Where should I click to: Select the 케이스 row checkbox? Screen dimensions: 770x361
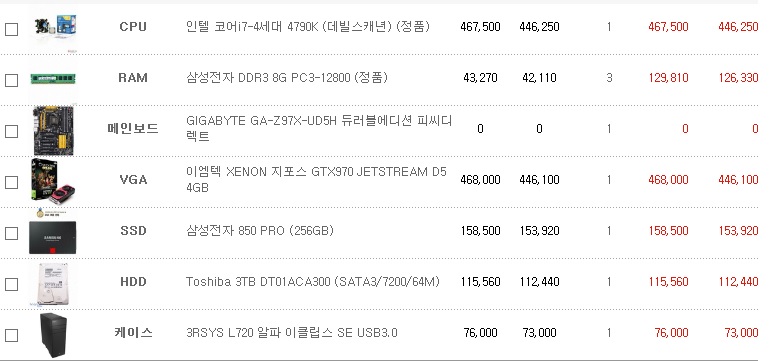pyautogui.click(x=11, y=335)
